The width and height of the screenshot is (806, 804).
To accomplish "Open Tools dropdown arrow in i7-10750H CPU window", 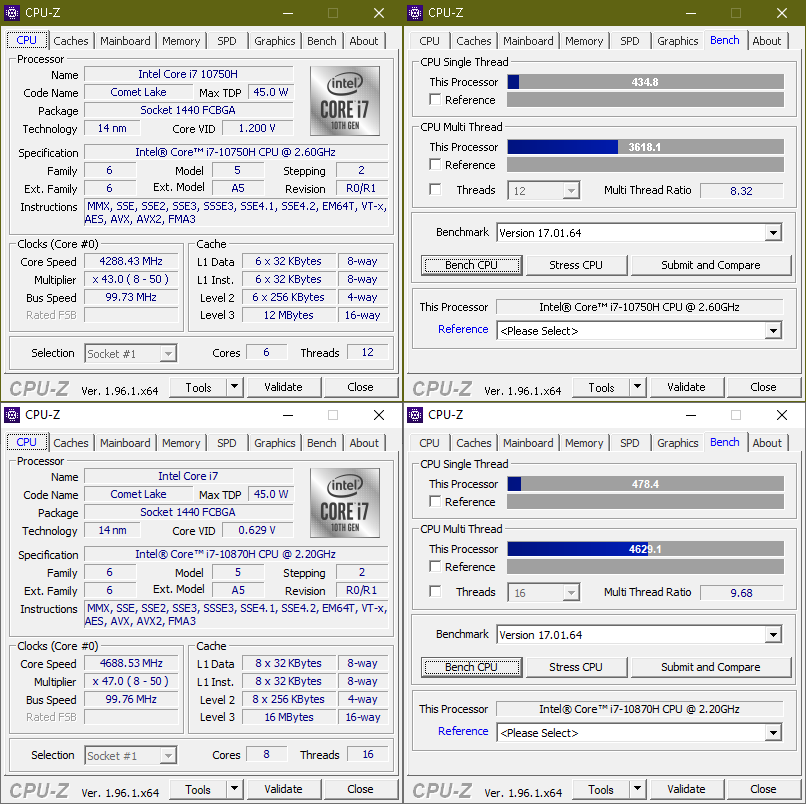I will tap(234, 387).
